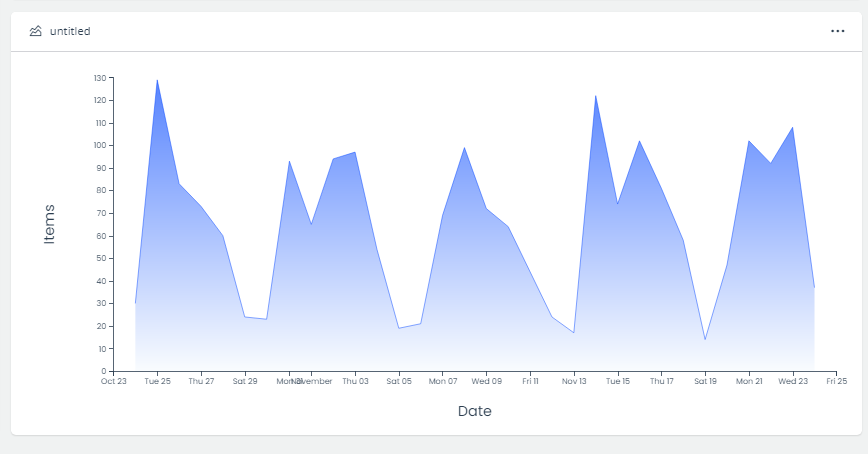The height and width of the screenshot is (454, 868).
Task: Click the 'Thu 27' axis tick label
Action: (x=201, y=381)
